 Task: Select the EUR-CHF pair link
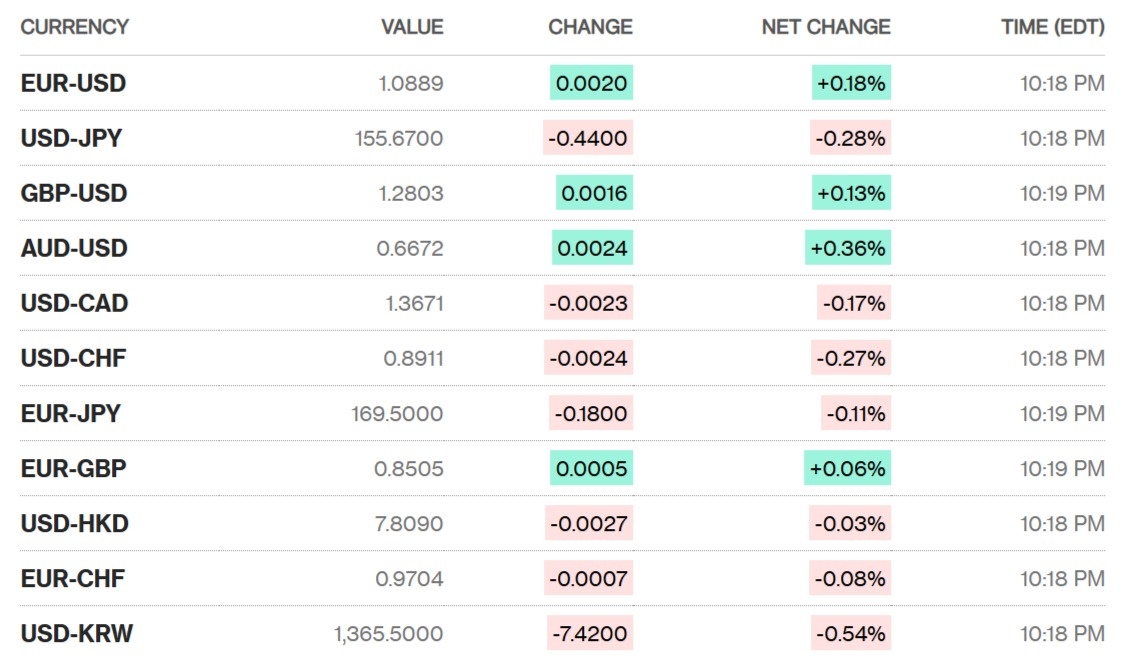pyautogui.click(x=72, y=578)
